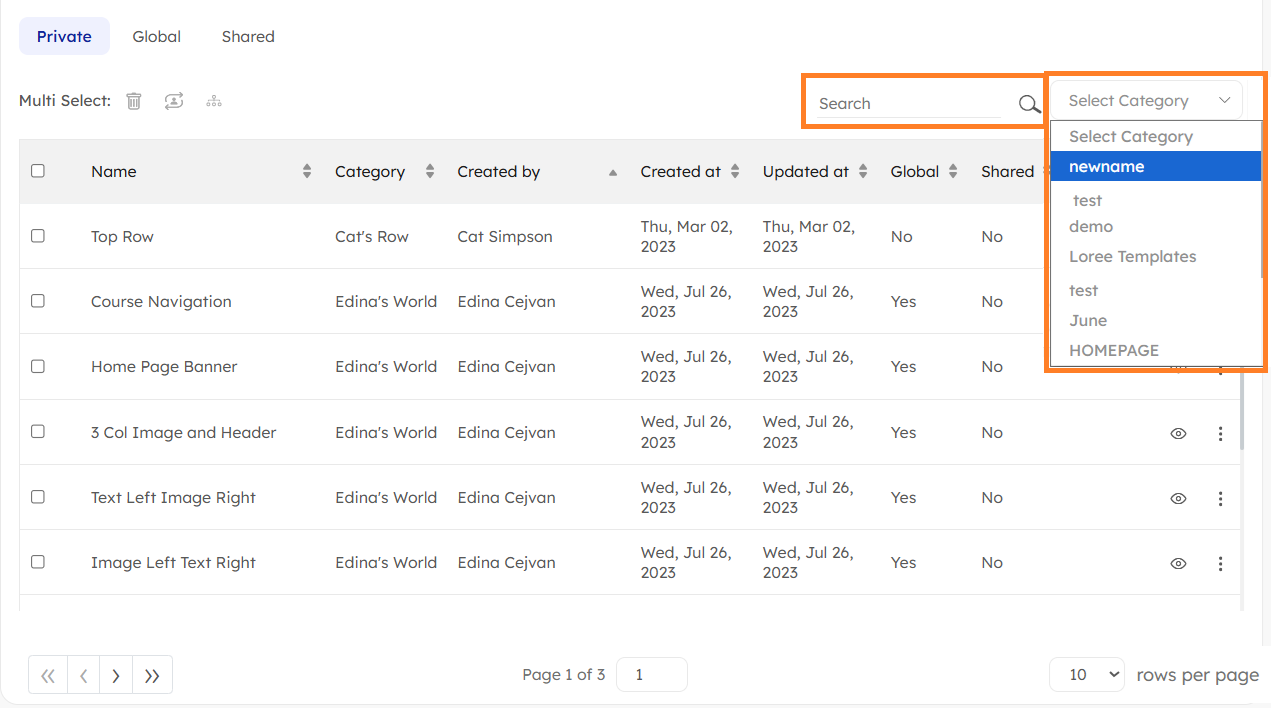Click the multi-select delete trash icon
Image resolution: width=1271 pixels, height=708 pixels.
(134, 101)
